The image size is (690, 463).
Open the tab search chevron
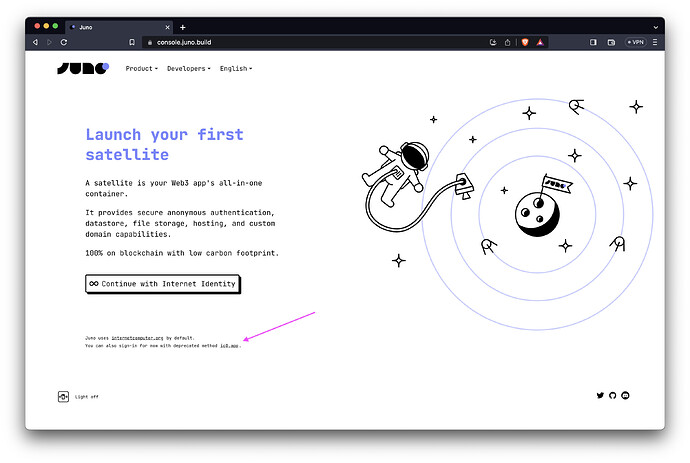coord(656,27)
